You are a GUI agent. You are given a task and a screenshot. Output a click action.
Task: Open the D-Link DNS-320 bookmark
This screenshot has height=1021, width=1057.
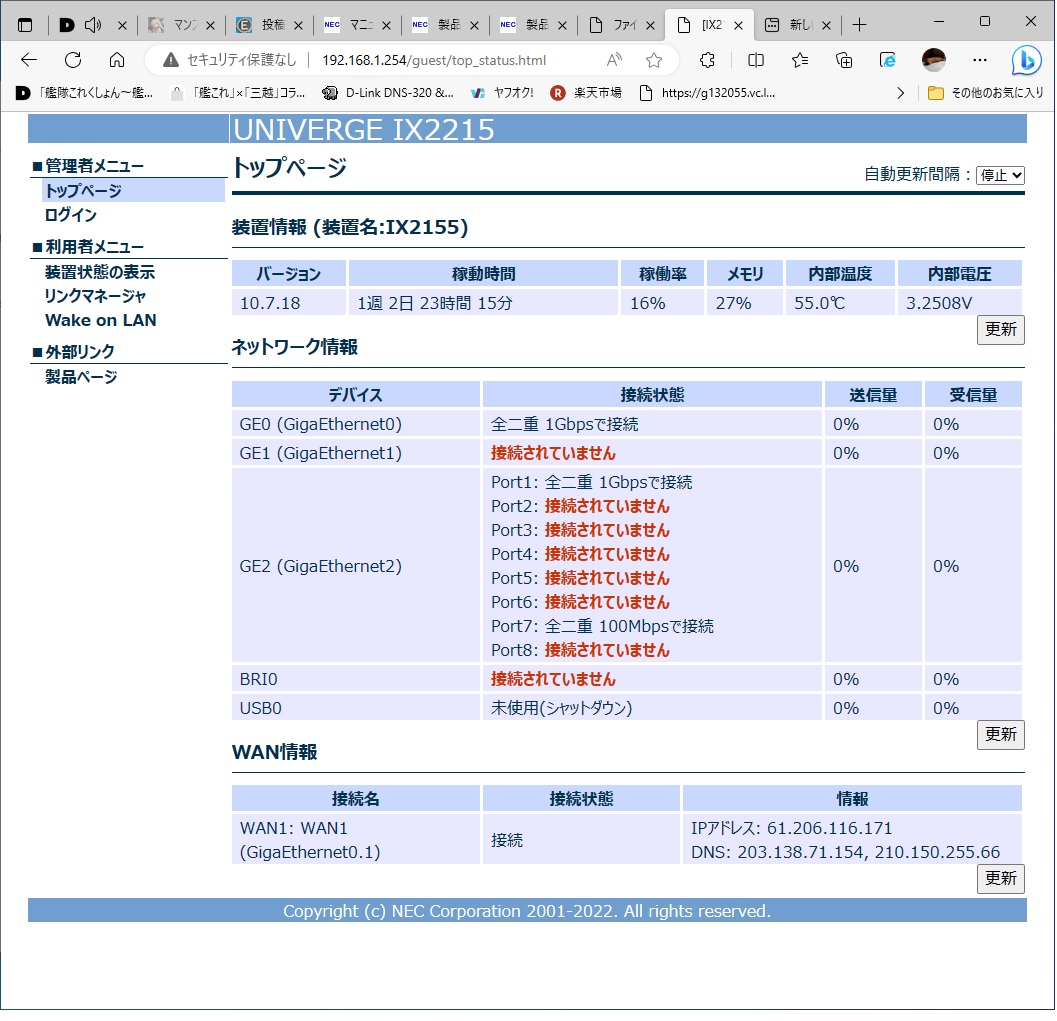[x=388, y=93]
